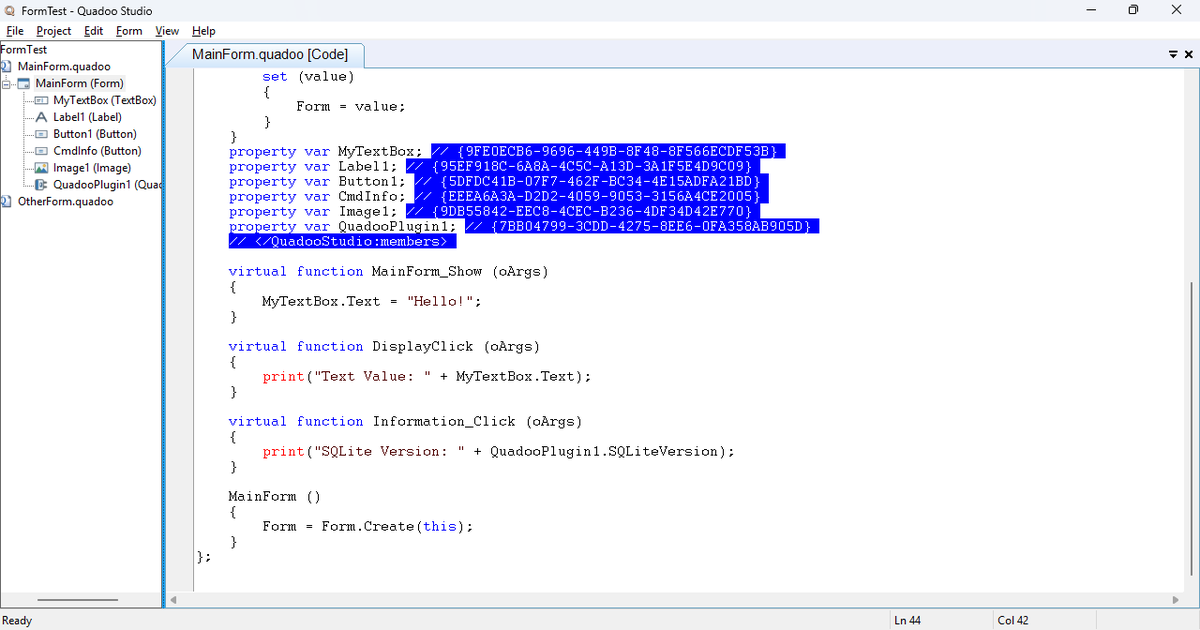This screenshot has height=630, width=1200.
Task: Click the project tree horizontal scrollbar
Action: click(80, 601)
